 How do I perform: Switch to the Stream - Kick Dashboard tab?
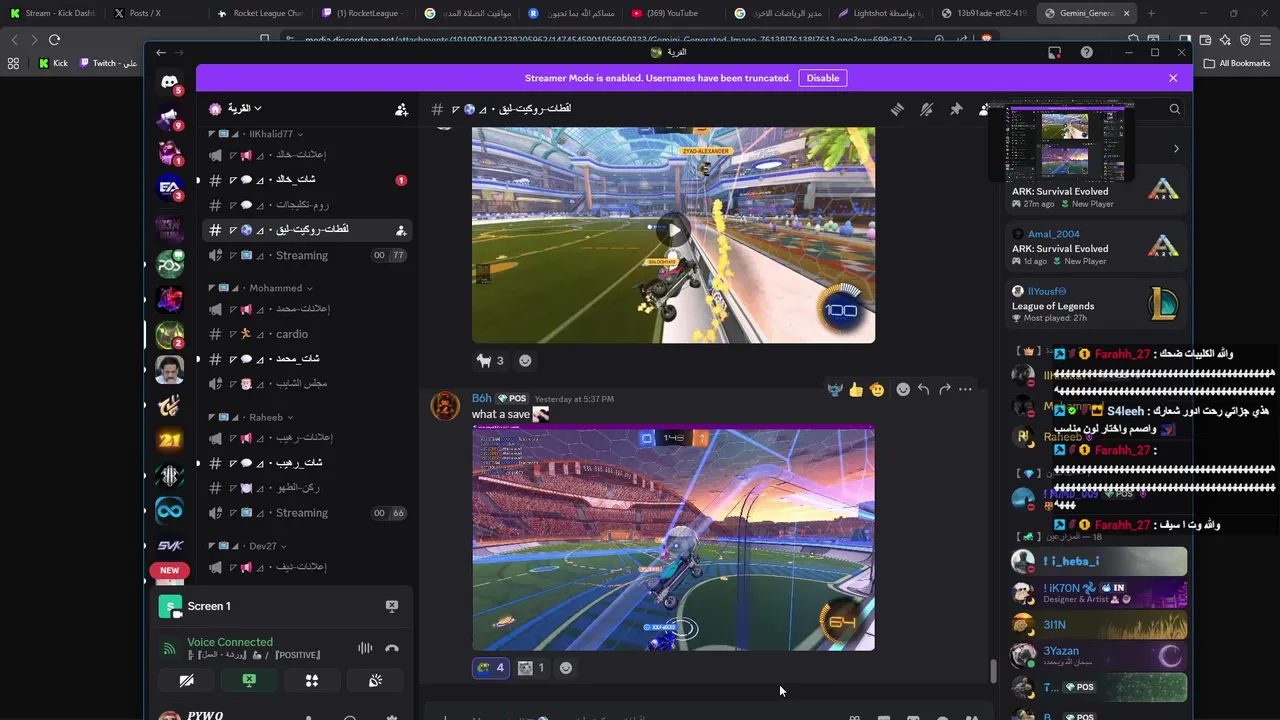click(x=53, y=13)
